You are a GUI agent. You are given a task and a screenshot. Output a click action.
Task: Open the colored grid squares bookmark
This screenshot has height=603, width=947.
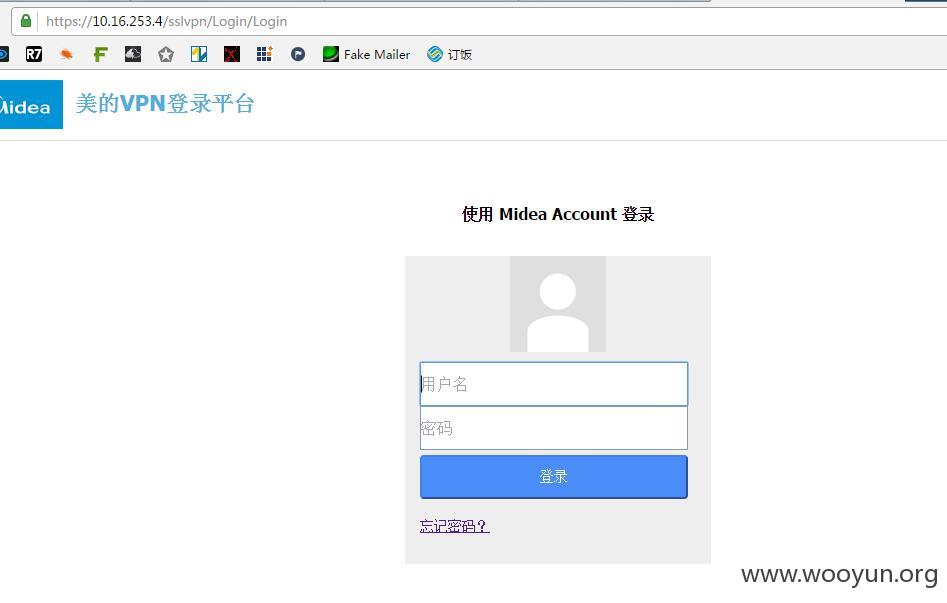point(265,54)
